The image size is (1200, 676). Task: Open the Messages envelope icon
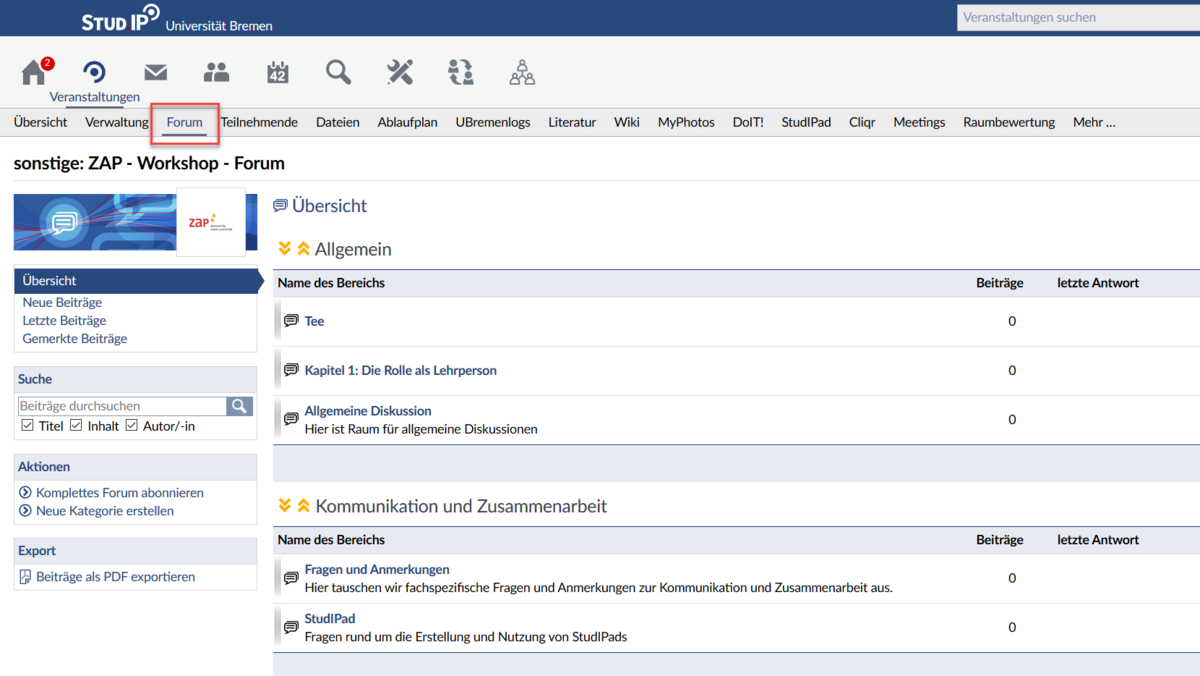point(155,73)
